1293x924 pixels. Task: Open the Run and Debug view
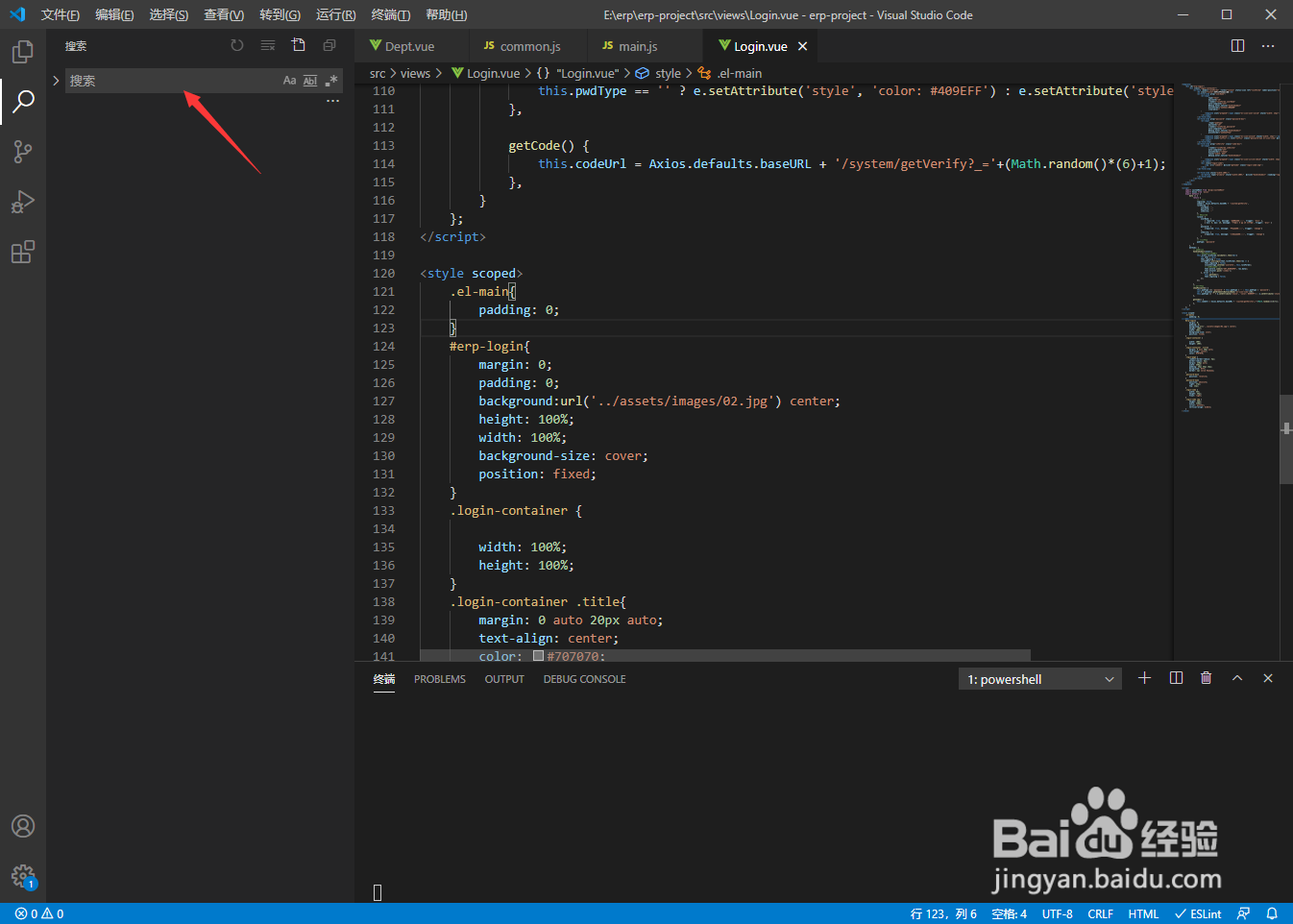pos(23,202)
